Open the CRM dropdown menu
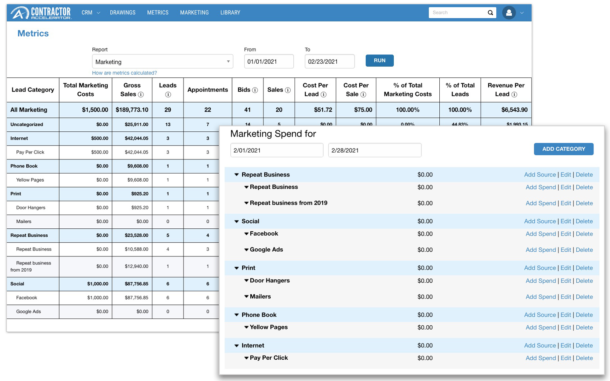 91,12
